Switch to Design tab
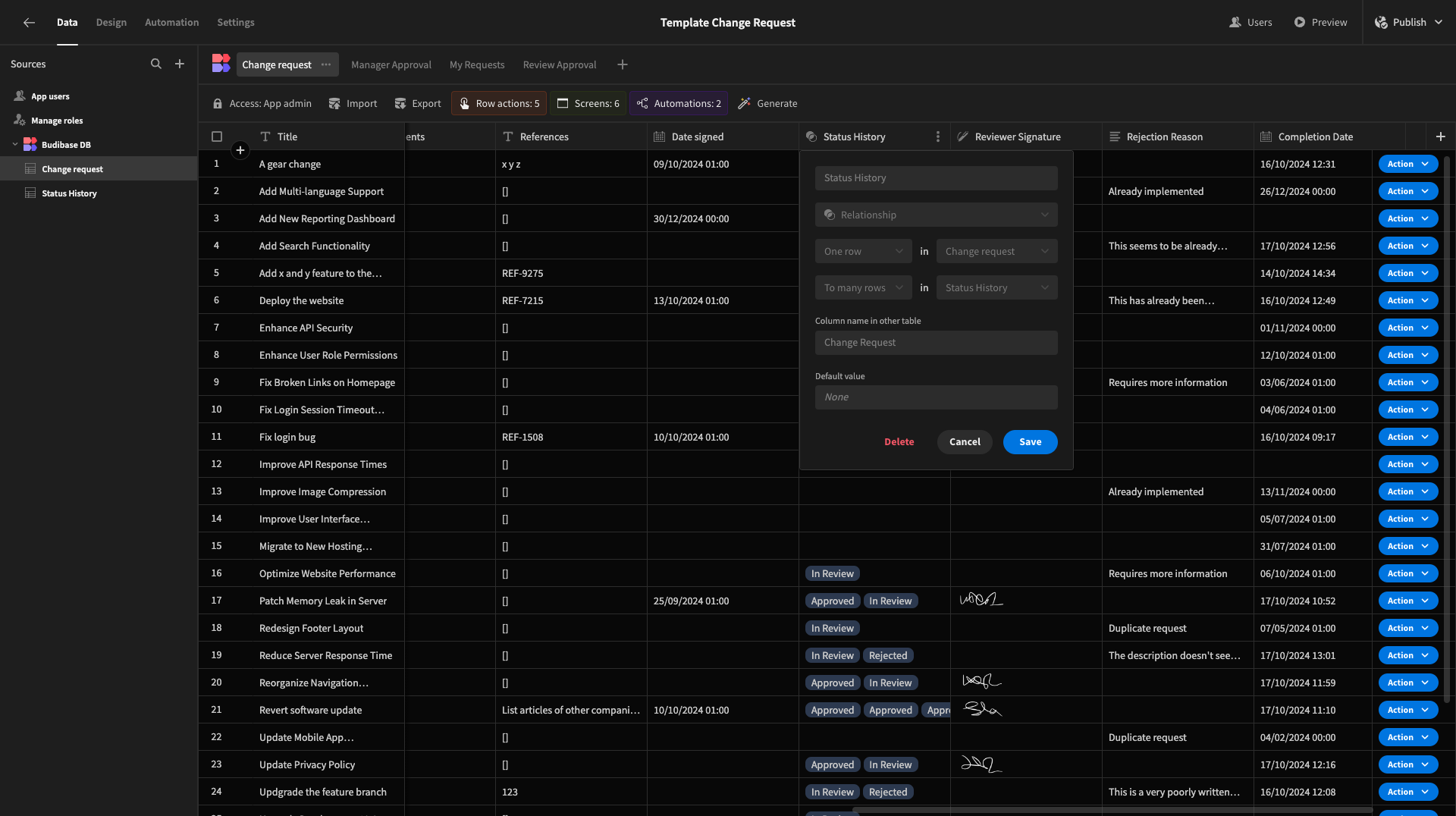The image size is (1456, 816). point(111,22)
